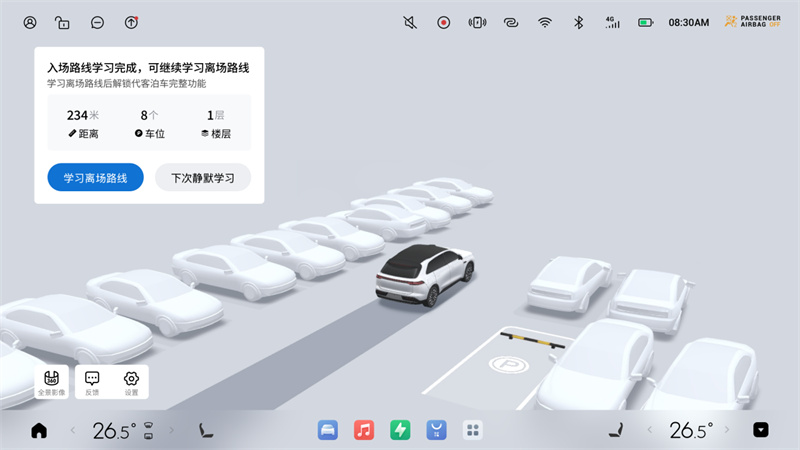Open the app grid launcher
Viewport: 800px width, 450px height.
473,430
